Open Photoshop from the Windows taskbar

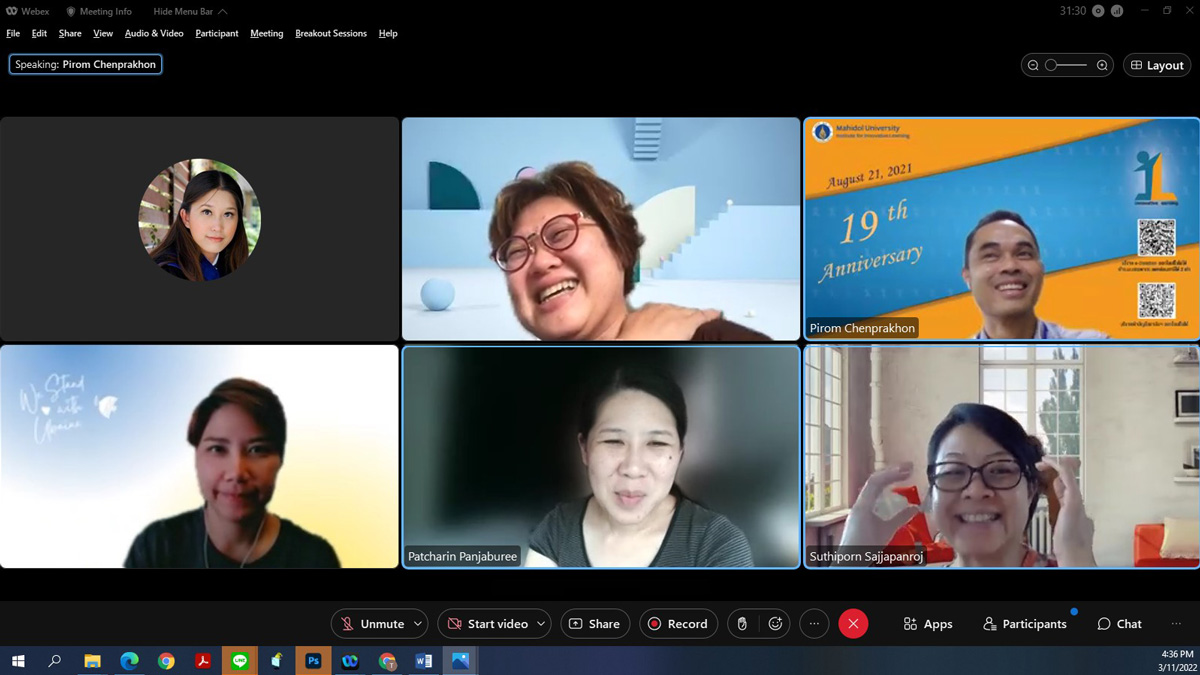pyautogui.click(x=313, y=661)
